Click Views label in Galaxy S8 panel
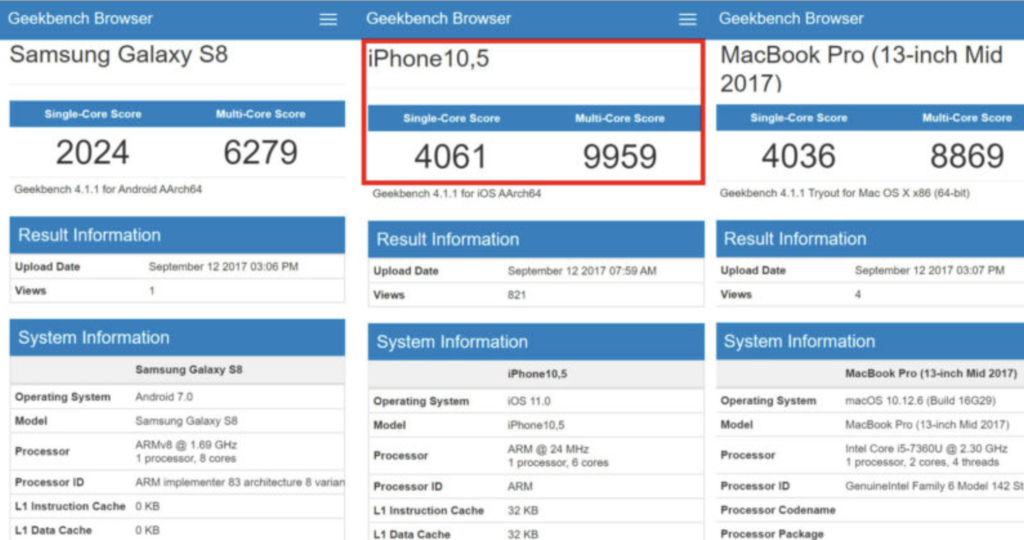 (31, 291)
